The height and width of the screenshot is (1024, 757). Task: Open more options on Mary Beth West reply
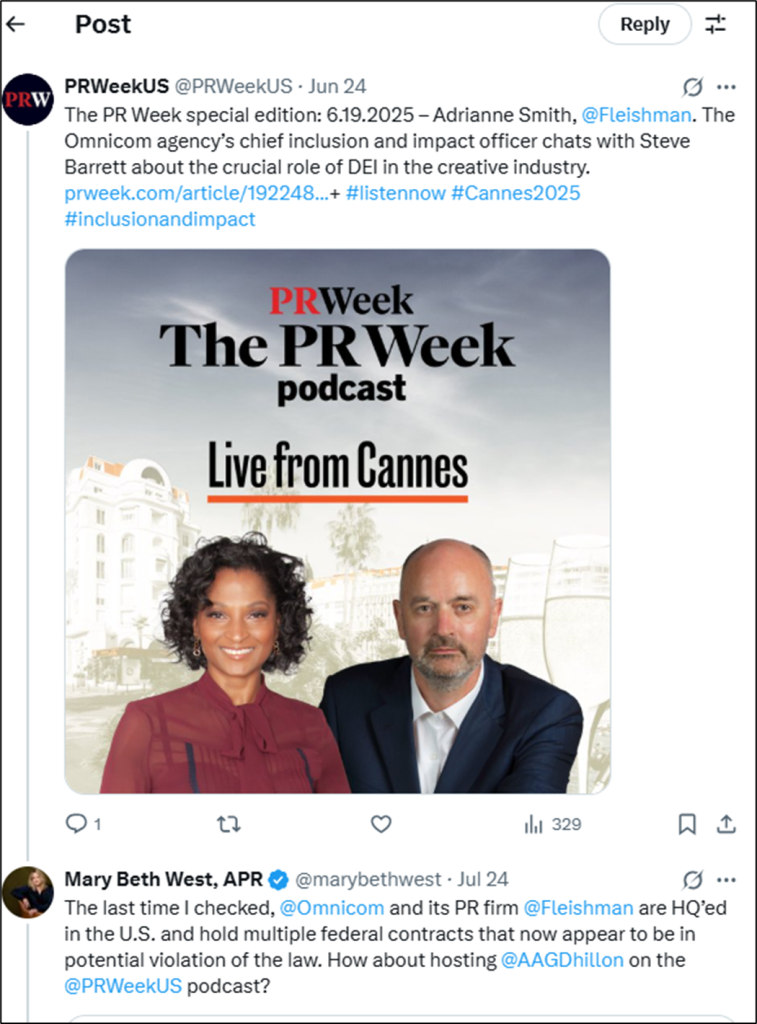point(726,880)
